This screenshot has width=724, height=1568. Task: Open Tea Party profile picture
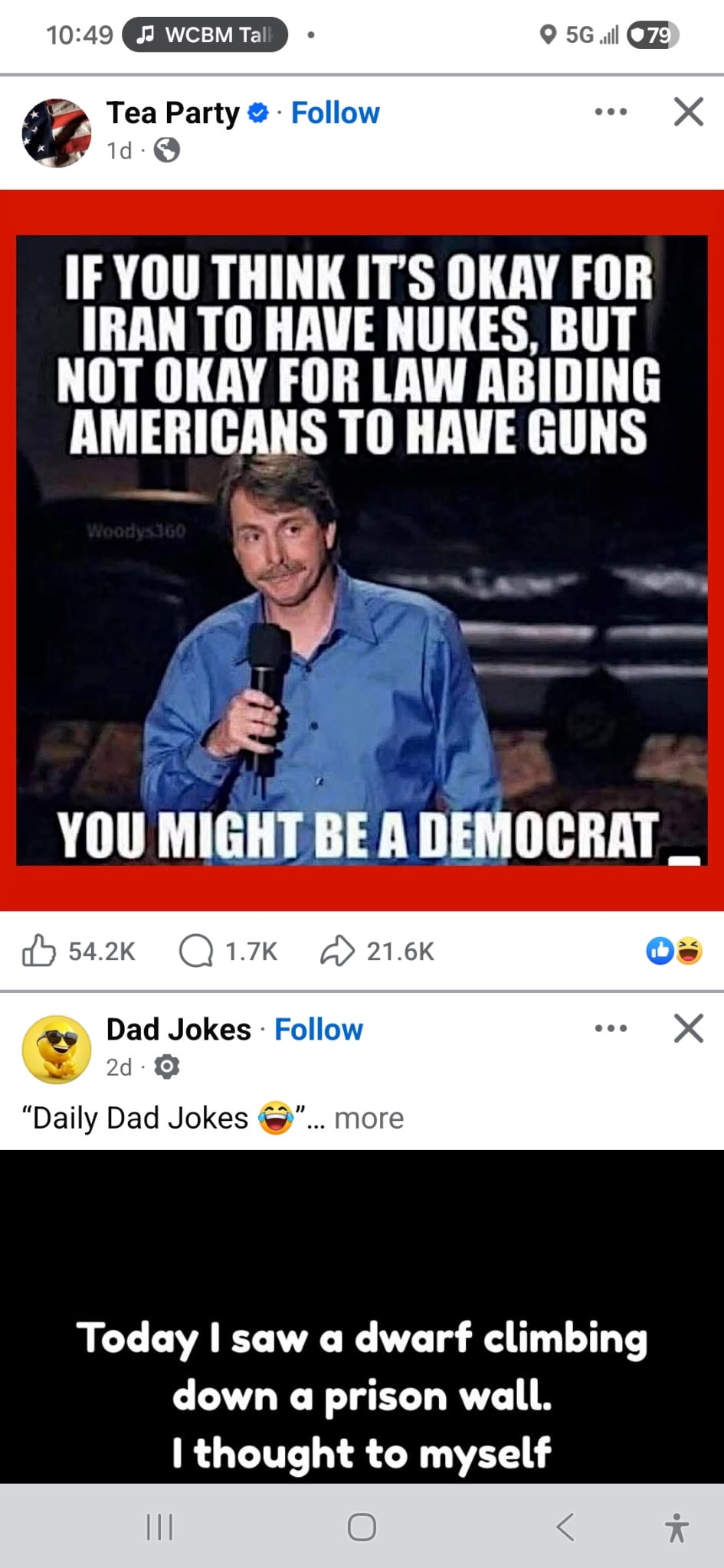(x=57, y=132)
